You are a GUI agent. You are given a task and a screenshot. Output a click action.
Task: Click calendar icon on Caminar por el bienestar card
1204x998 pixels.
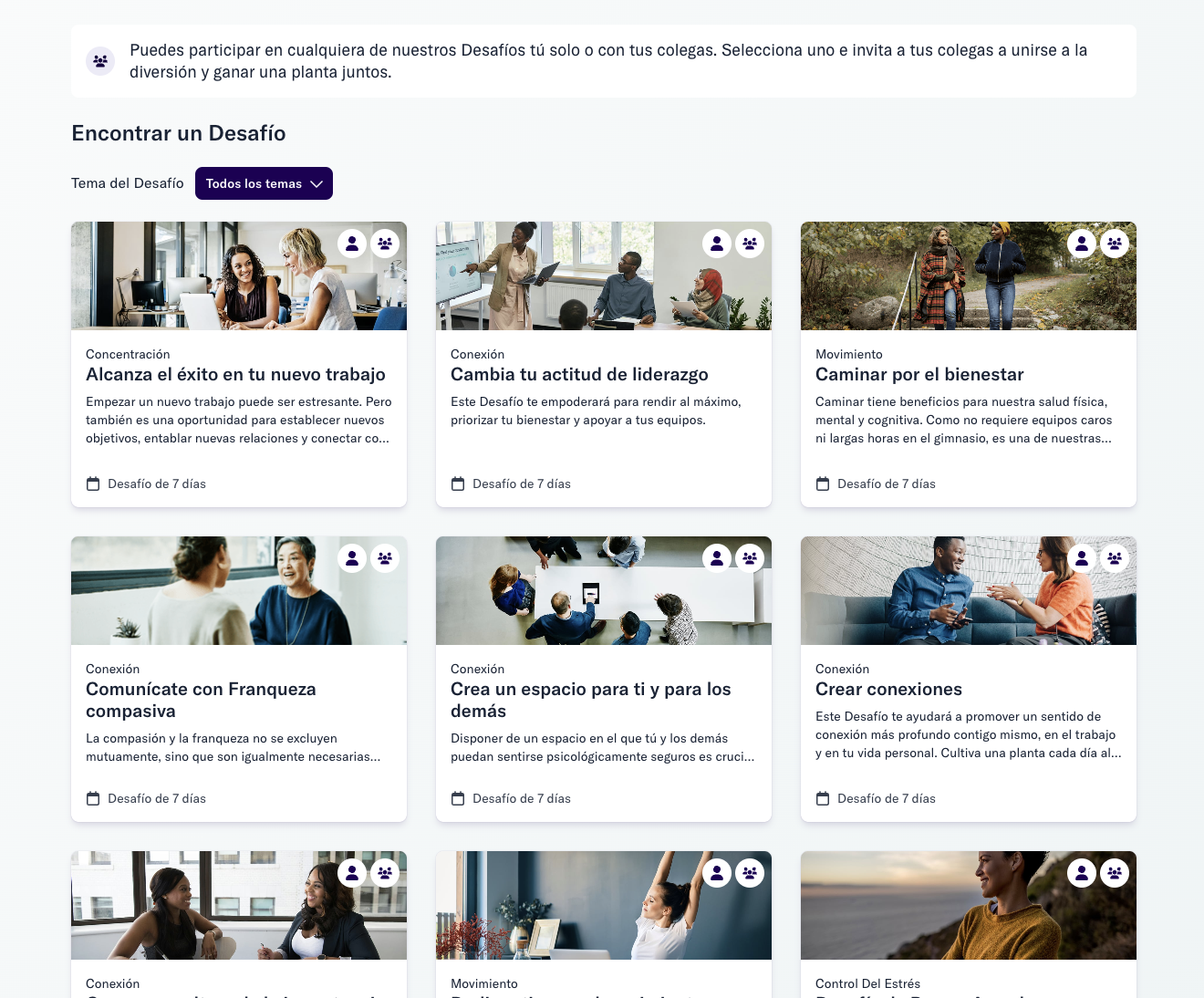click(x=823, y=483)
